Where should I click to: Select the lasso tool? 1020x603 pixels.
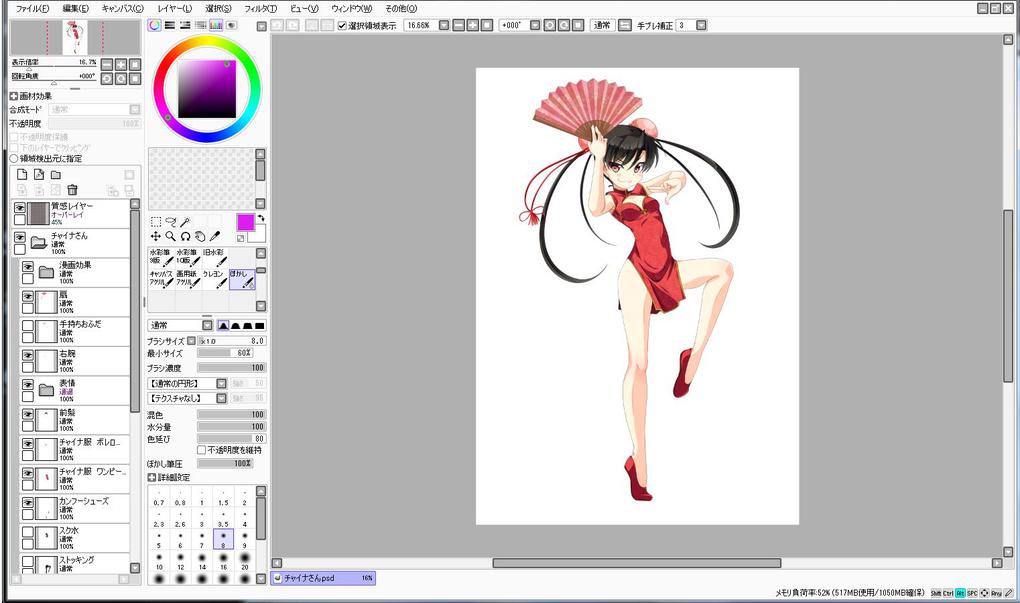click(170, 222)
